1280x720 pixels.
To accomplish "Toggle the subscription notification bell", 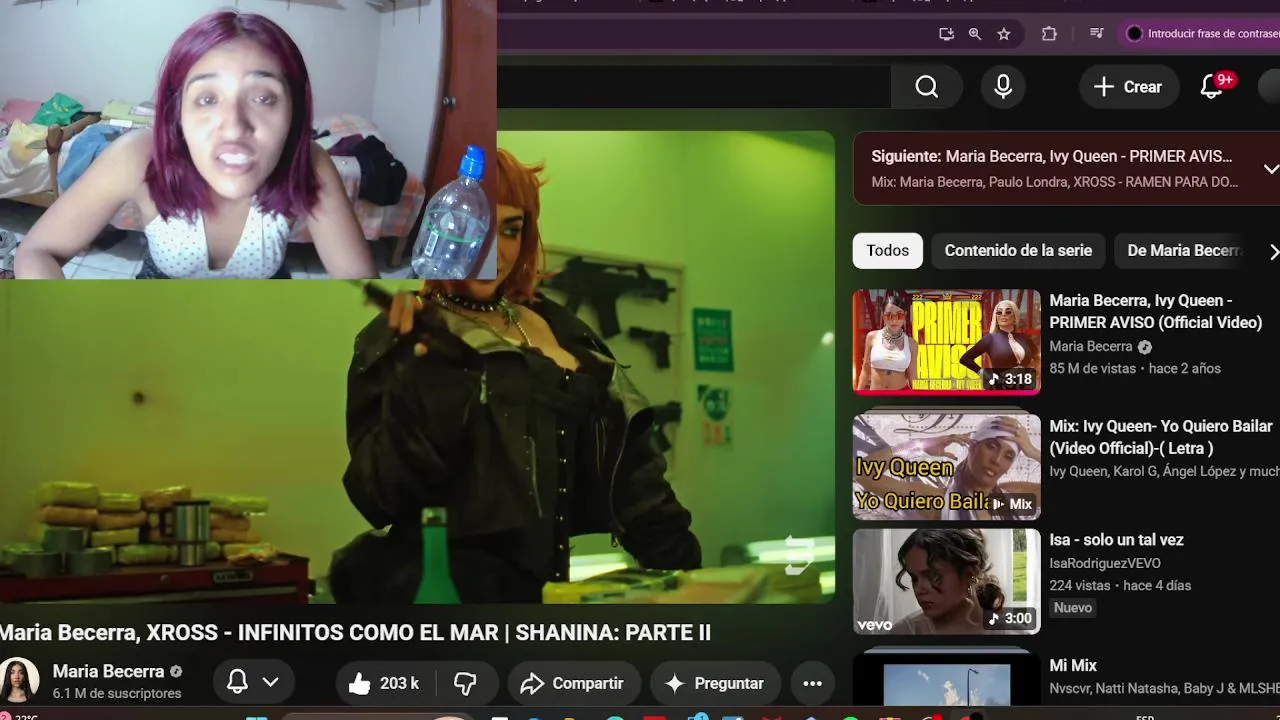I will point(237,683).
